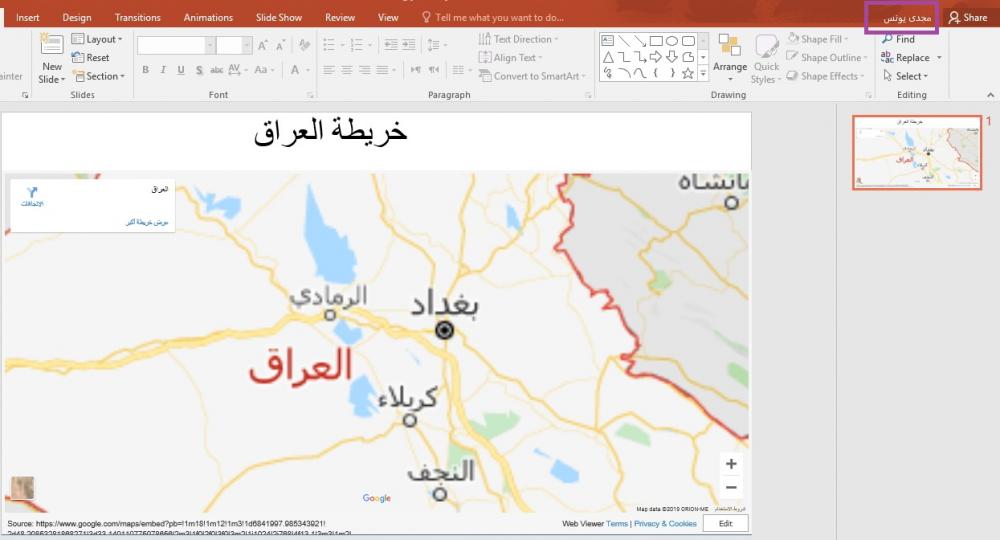Open the Arrange menu
The height and width of the screenshot is (540, 1000).
tap(730, 58)
